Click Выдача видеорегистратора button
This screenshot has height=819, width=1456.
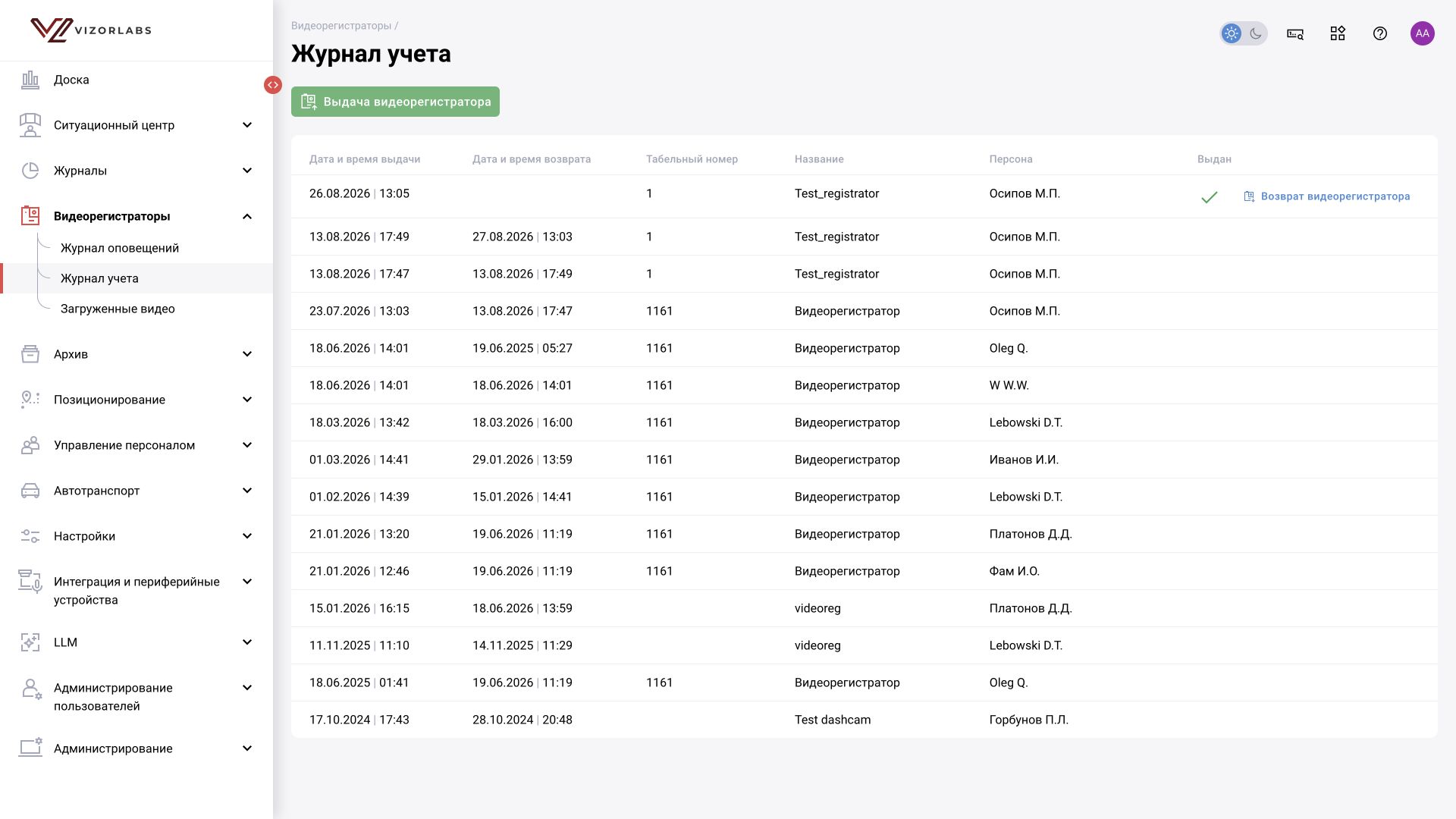395,102
